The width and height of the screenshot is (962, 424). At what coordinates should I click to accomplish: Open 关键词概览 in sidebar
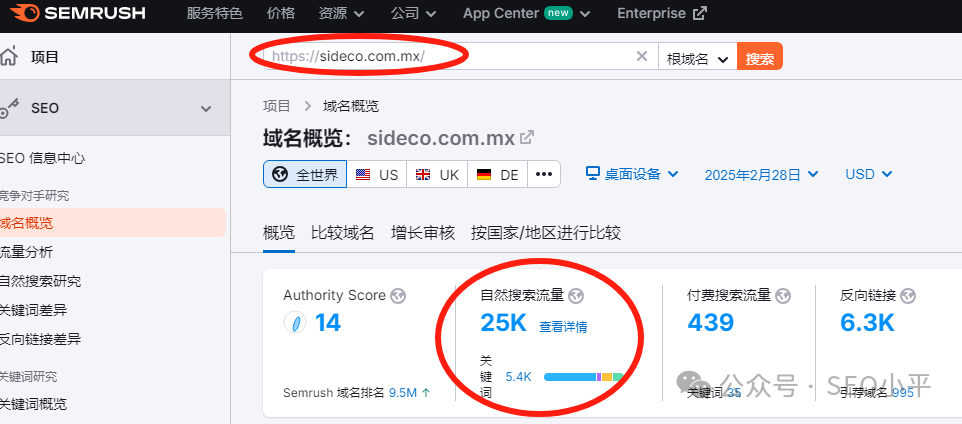point(33,404)
